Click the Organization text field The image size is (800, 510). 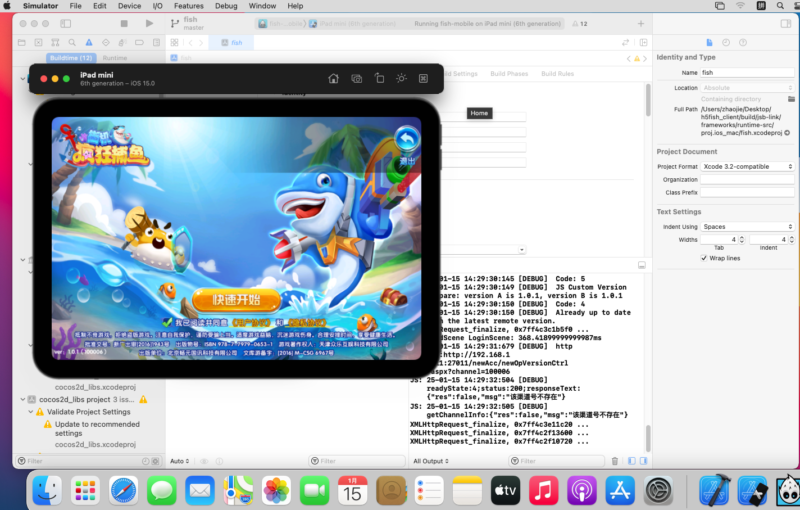(x=746, y=179)
